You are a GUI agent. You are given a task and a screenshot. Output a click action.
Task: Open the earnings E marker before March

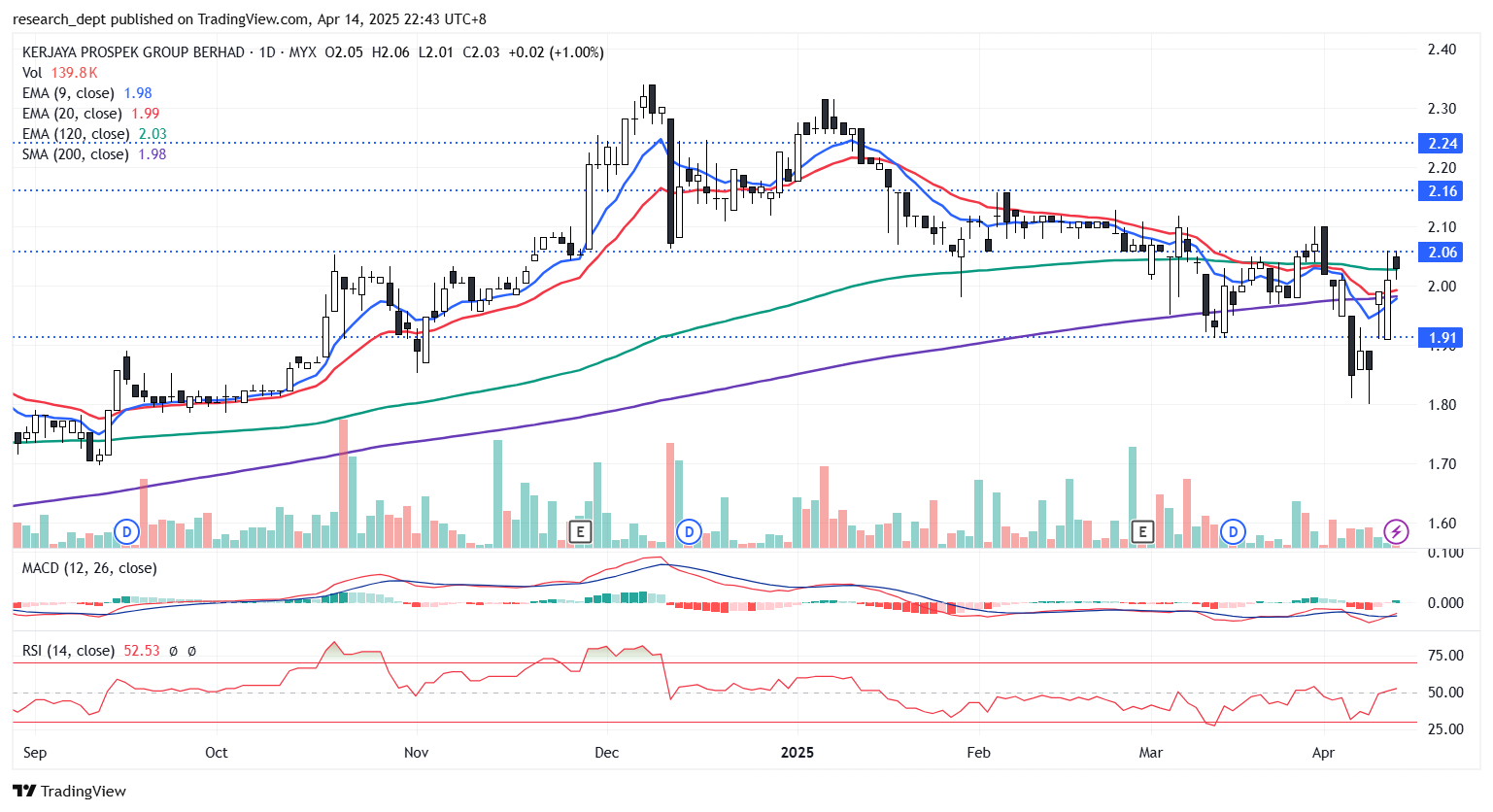1142,531
